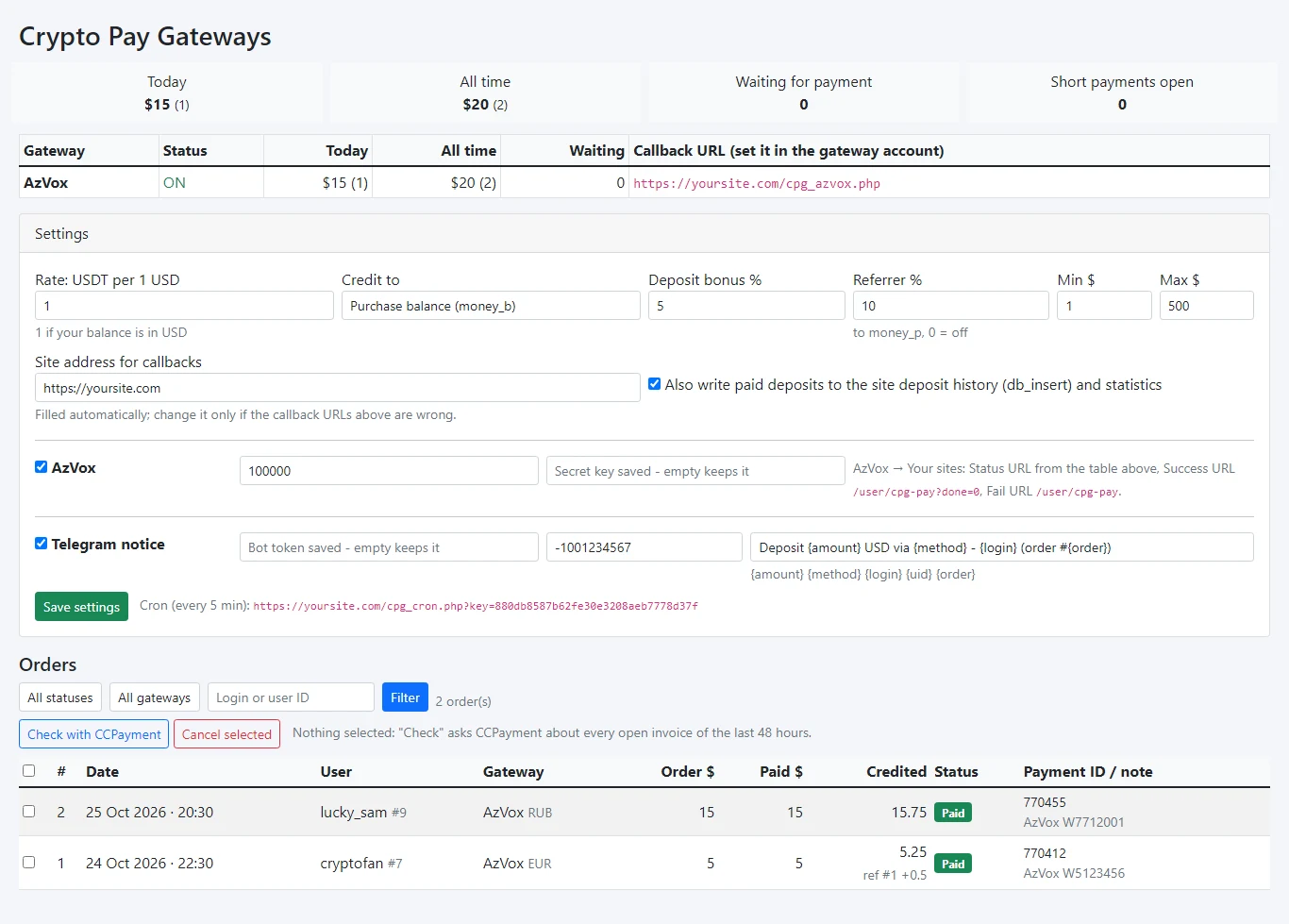
Task: Disable the Telegram notice checkbox
Action: pyautogui.click(x=42, y=544)
